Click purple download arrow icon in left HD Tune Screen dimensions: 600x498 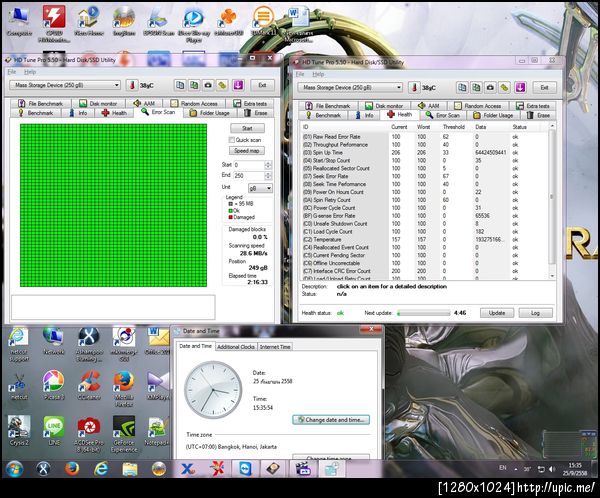click(238, 85)
